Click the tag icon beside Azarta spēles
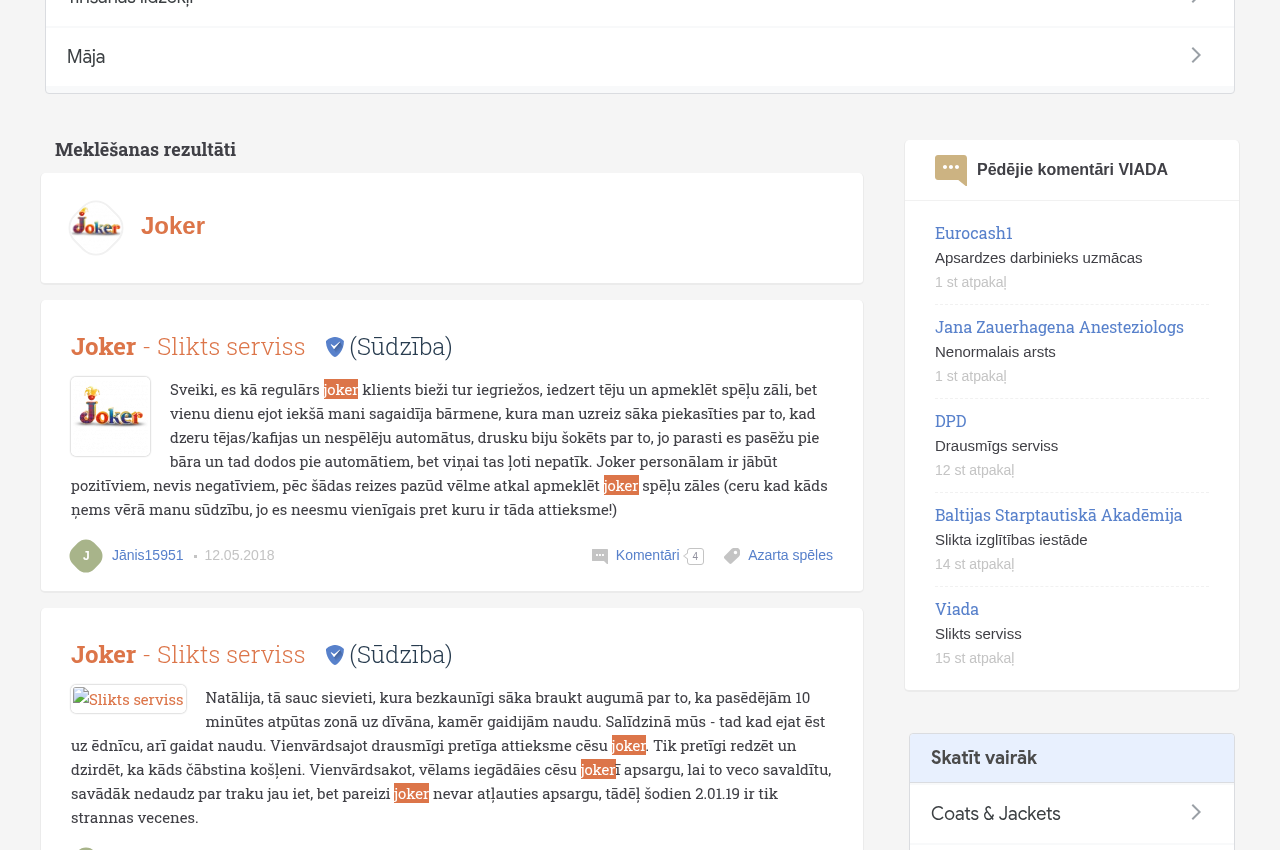Viewport: 1280px width, 850px height. point(732,556)
